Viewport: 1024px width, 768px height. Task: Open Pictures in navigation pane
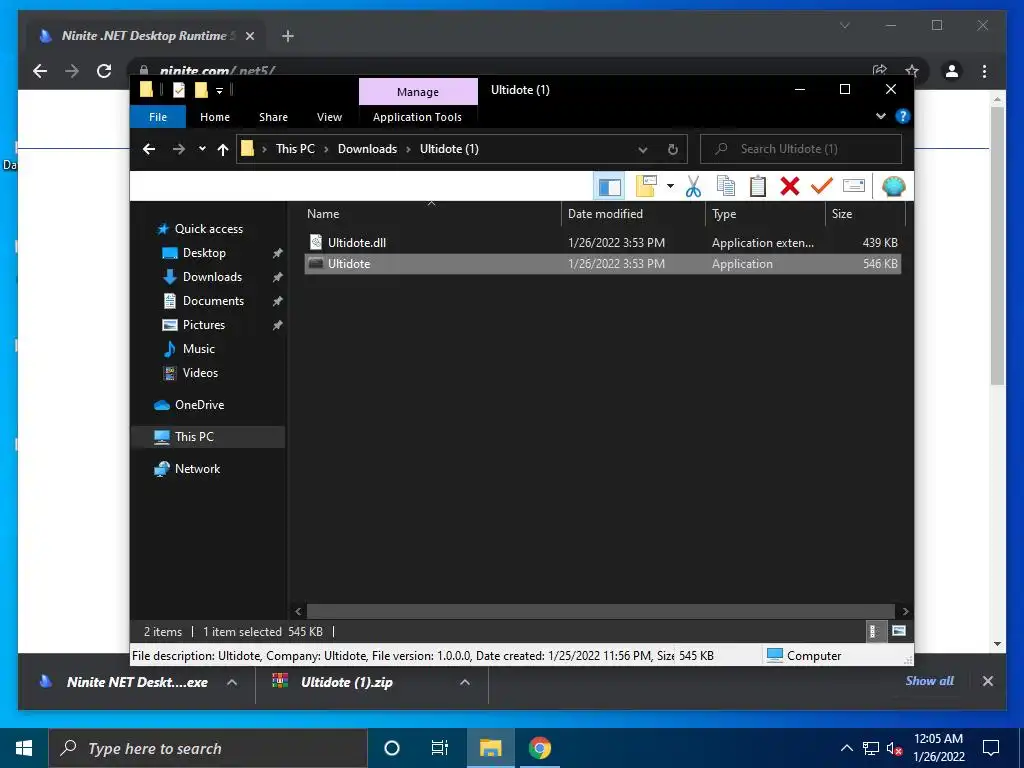click(x=204, y=325)
